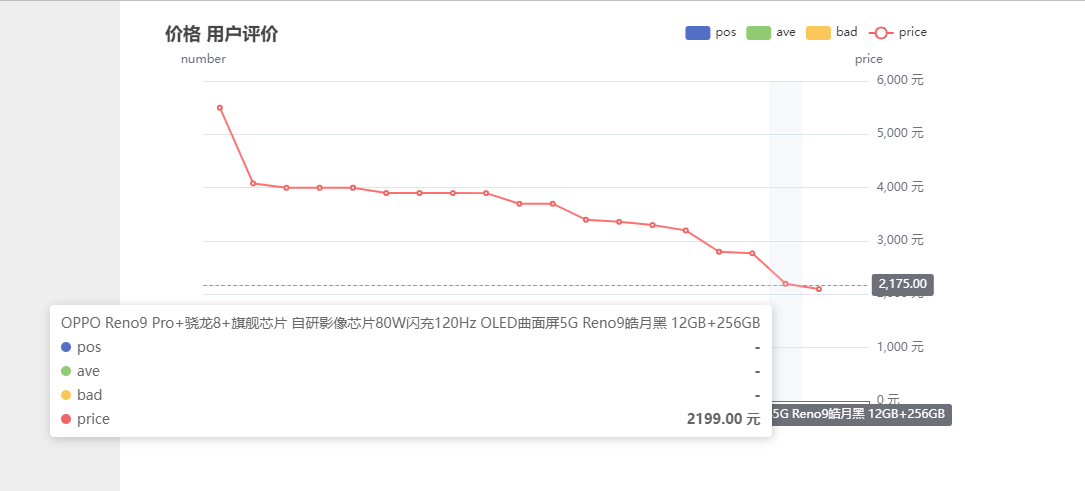Click the tooltip title starting 'OPPO Reno9 Pro+'
Viewport: 1085px width, 491px height.
pos(411,323)
